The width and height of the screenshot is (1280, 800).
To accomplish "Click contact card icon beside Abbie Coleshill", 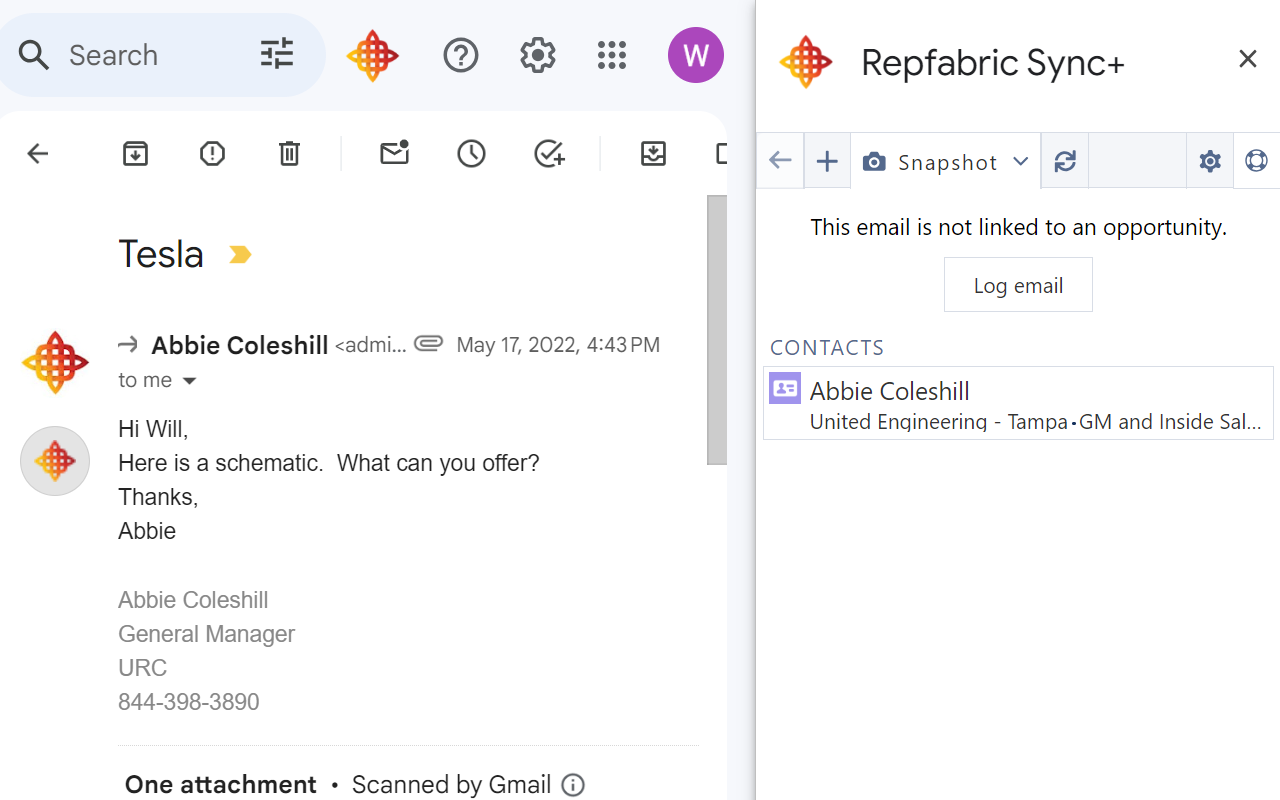I will click(785, 388).
